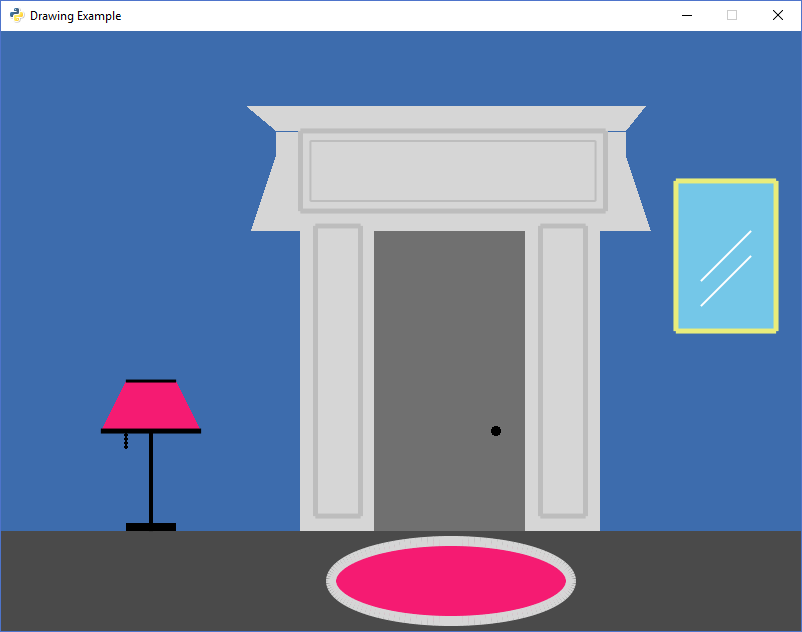Click the Python icon in title bar

pyautogui.click(x=16, y=15)
